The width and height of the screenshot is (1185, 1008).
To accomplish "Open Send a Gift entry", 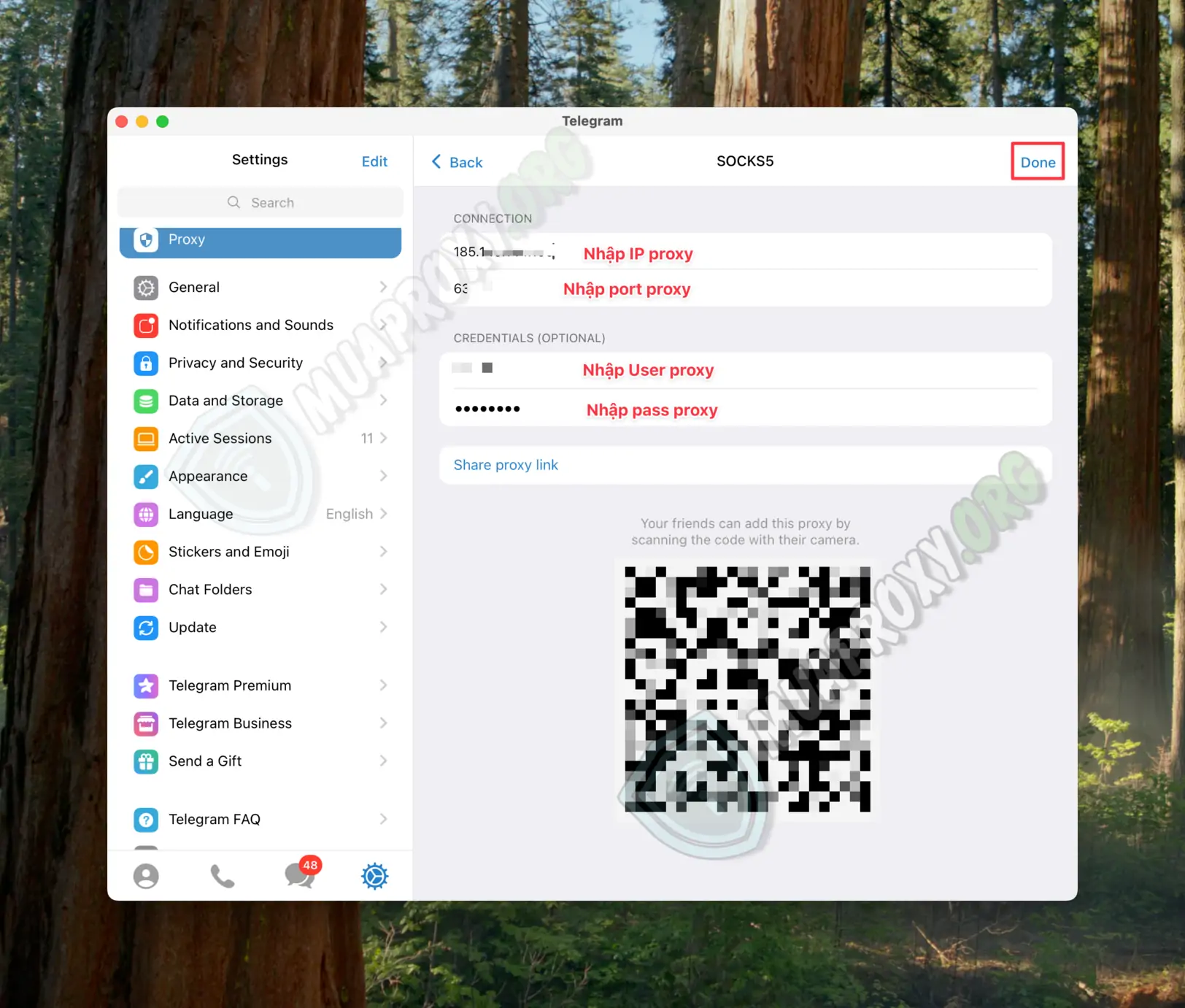I will point(260,761).
